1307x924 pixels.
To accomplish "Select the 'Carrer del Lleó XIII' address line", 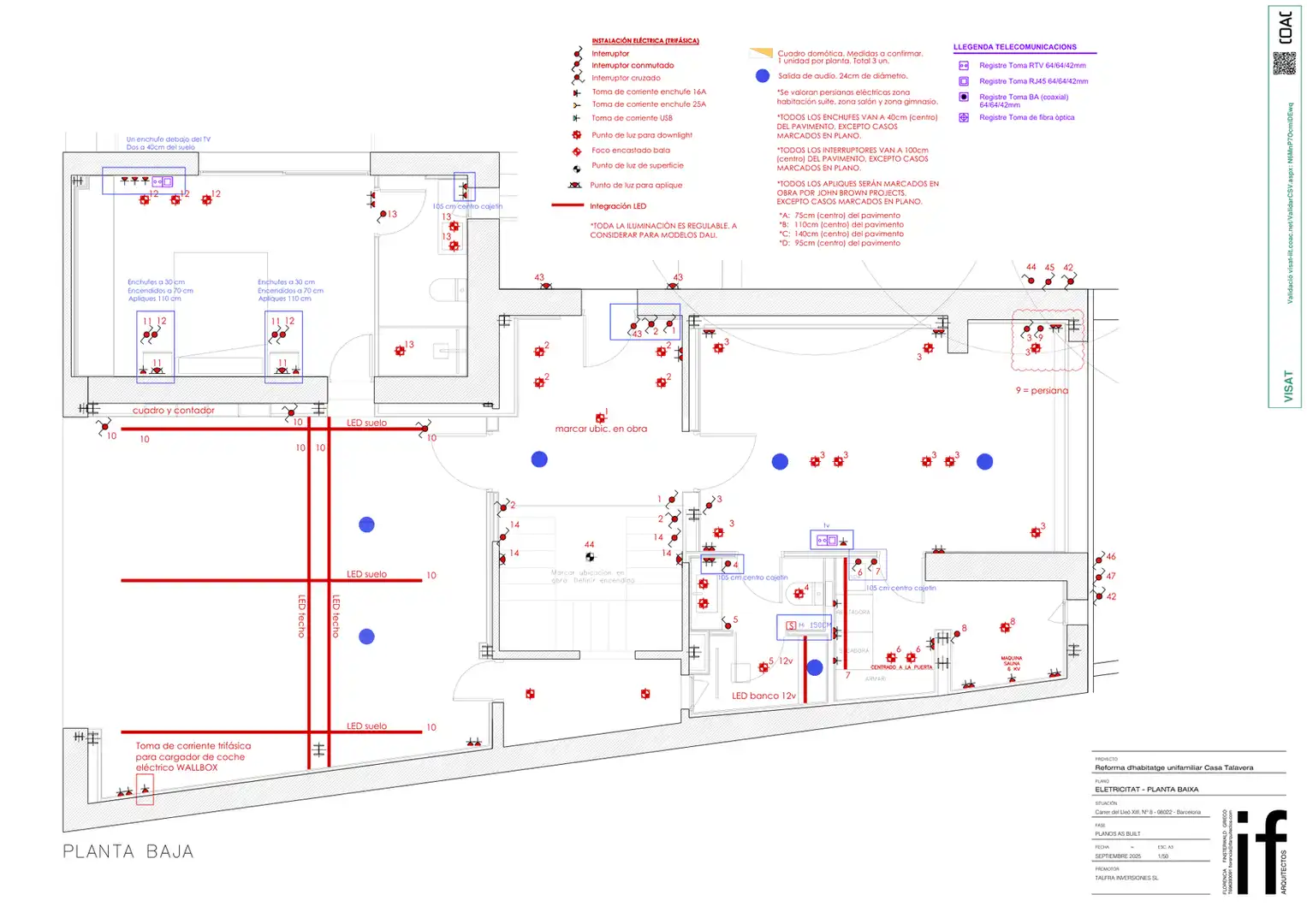I will 1148,812.
